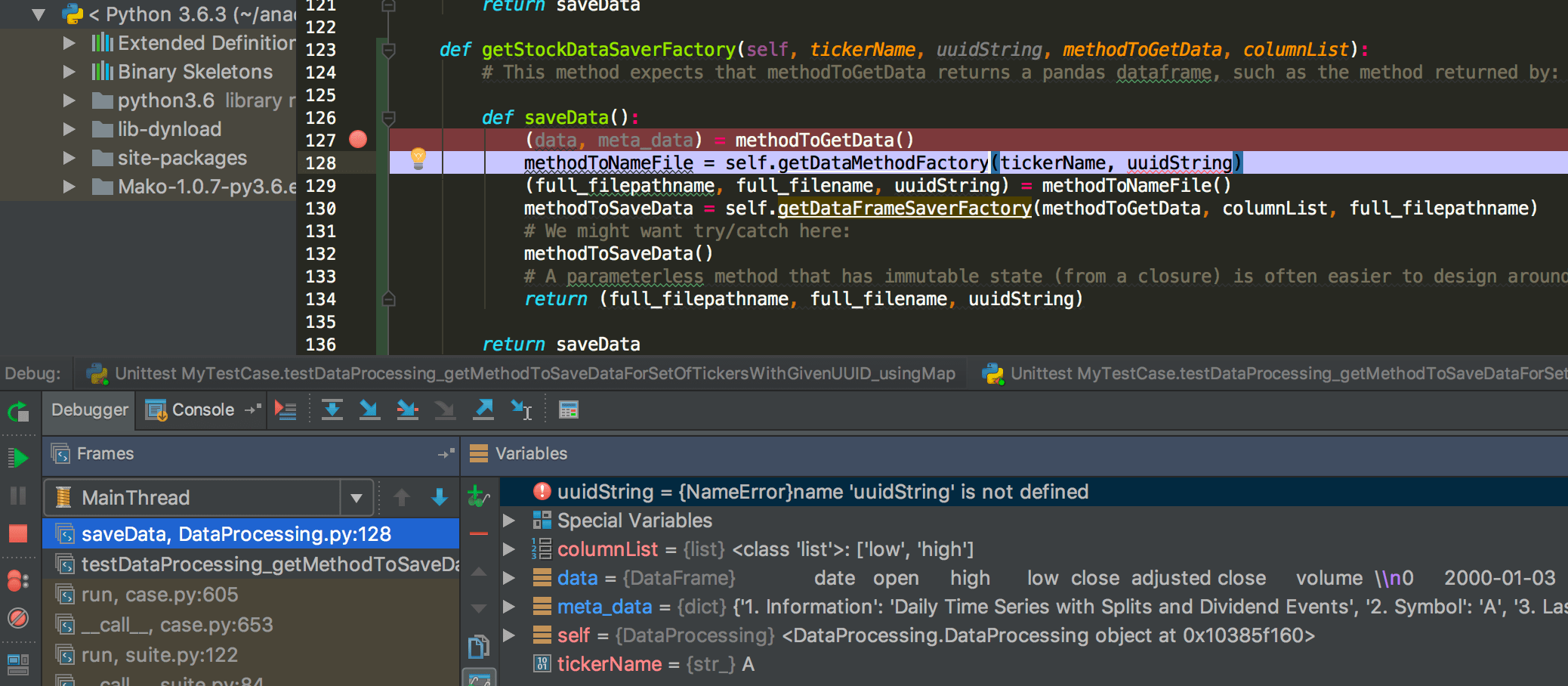Select frame saveData, DataProcessing.py:128
This screenshot has height=686, width=1568.
[251, 534]
